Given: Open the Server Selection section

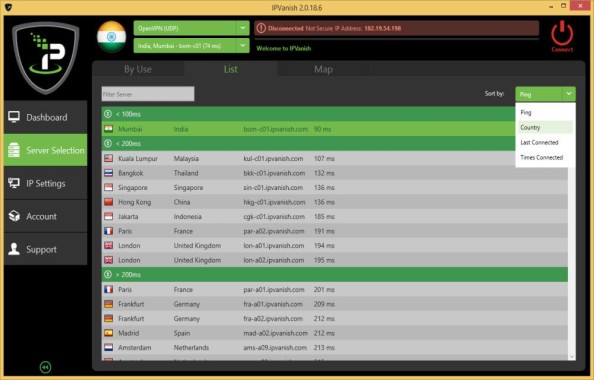Looking at the screenshot, I should (45, 150).
